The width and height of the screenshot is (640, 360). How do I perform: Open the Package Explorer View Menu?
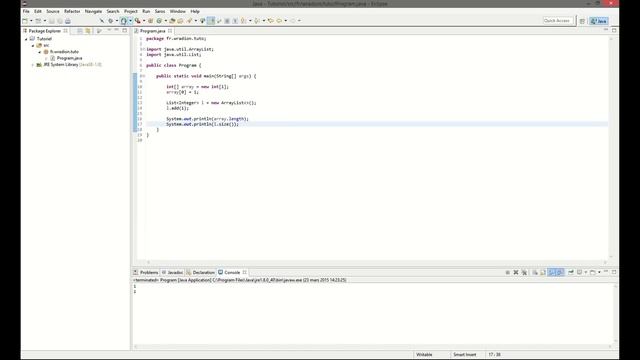(109, 31)
